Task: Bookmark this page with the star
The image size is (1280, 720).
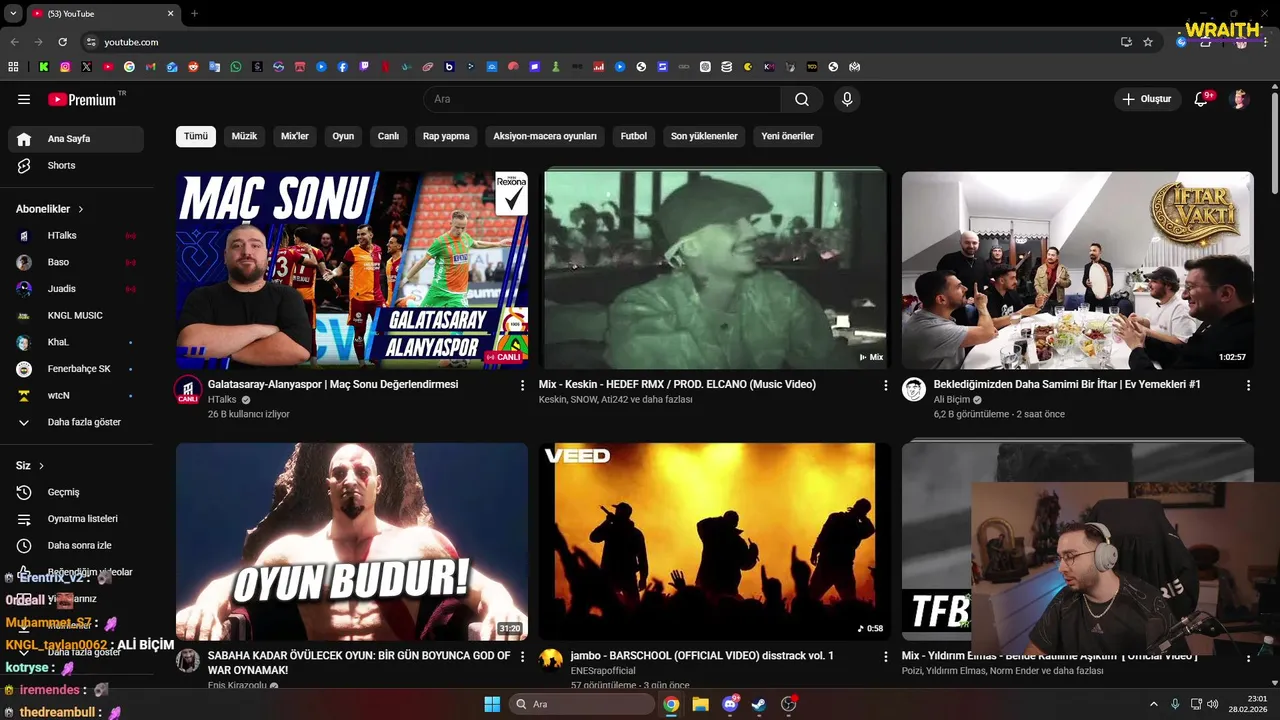Action: point(1148,42)
